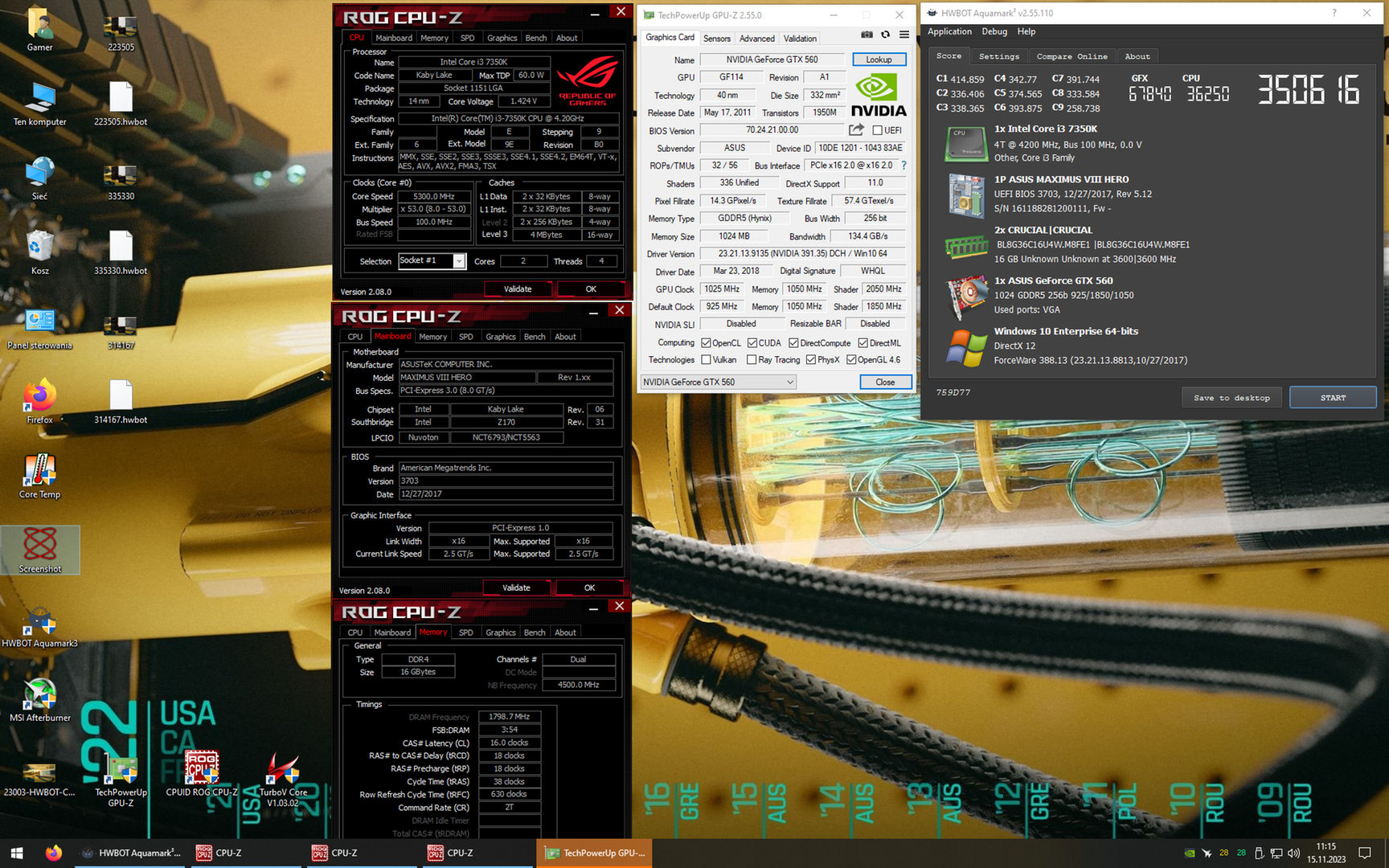Toggle the Vulkan checkbox
The height and width of the screenshot is (868, 1389).
(706, 360)
